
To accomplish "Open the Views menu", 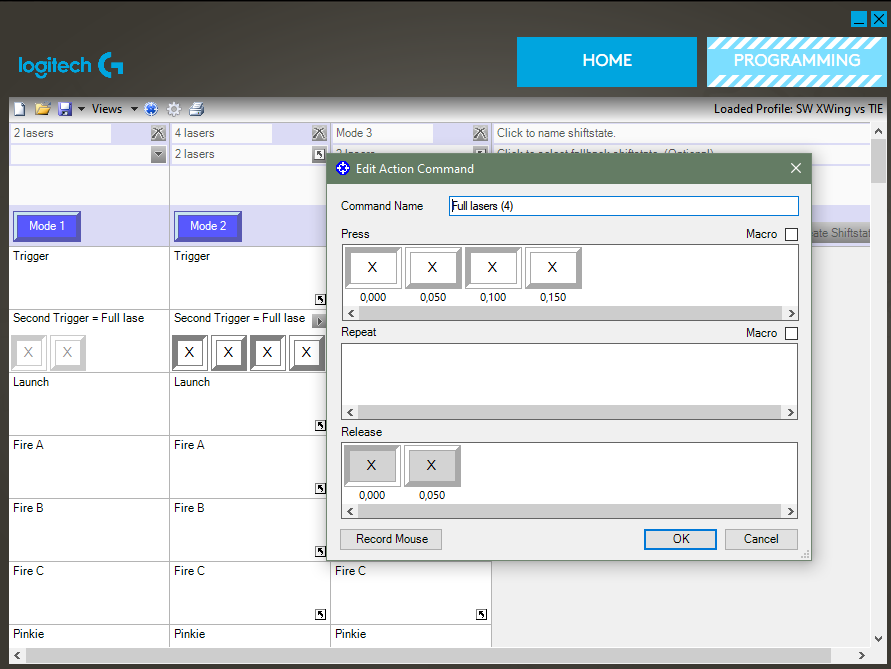I will (x=107, y=109).
